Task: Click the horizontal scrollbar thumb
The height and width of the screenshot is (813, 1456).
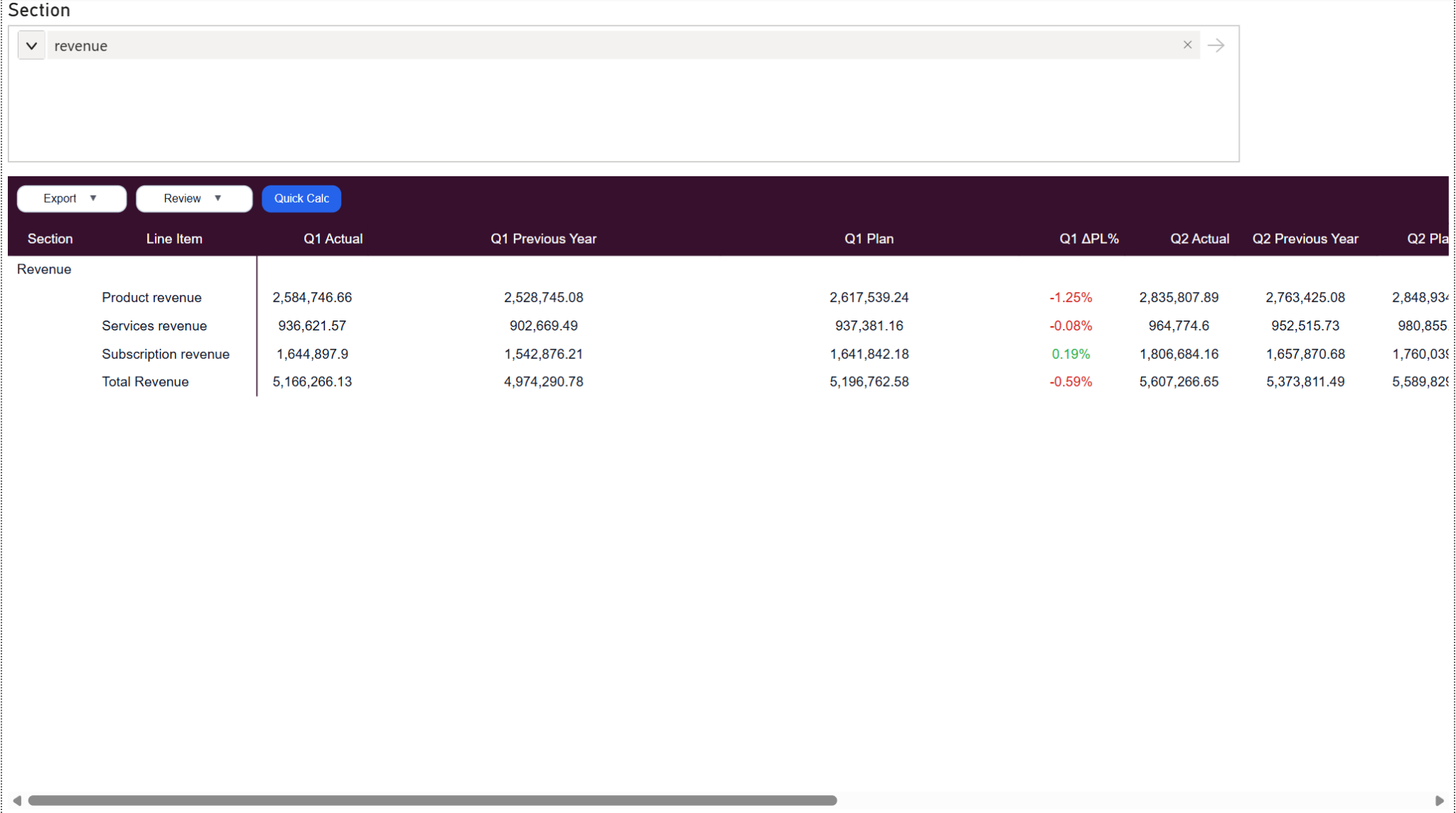Action: pos(432,800)
